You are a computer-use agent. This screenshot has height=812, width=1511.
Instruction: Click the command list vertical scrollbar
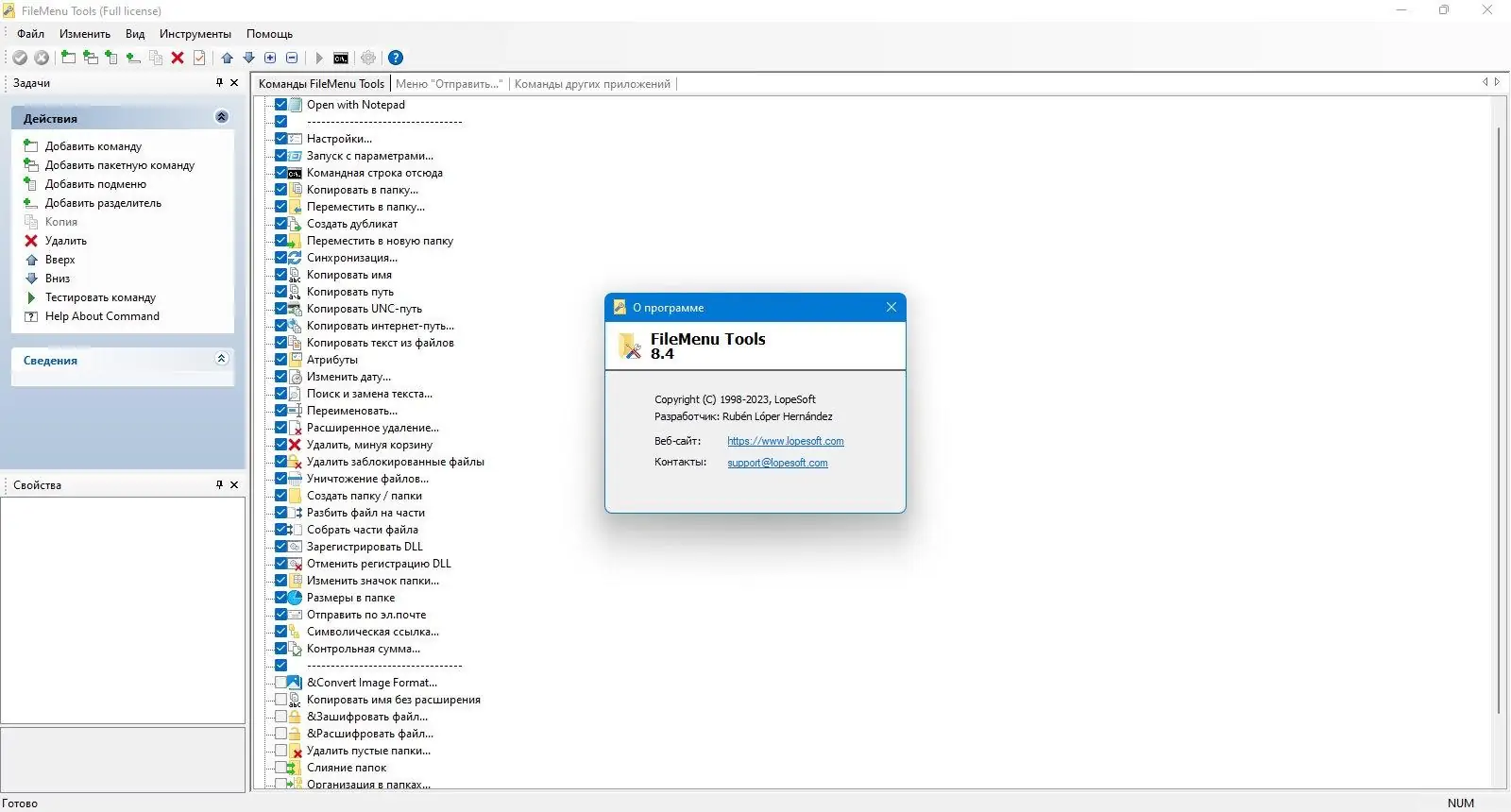click(1499, 420)
